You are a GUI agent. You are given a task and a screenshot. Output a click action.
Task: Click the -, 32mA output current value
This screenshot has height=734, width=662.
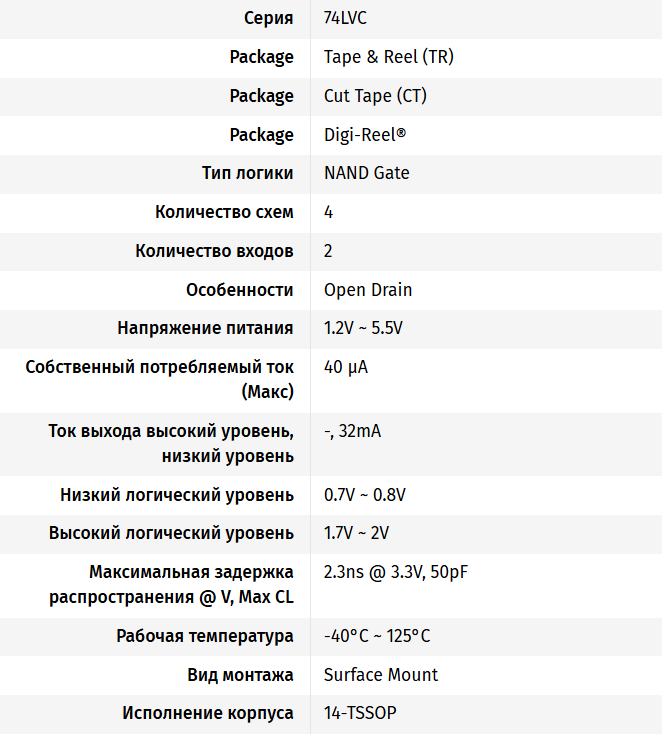pos(352,431)
